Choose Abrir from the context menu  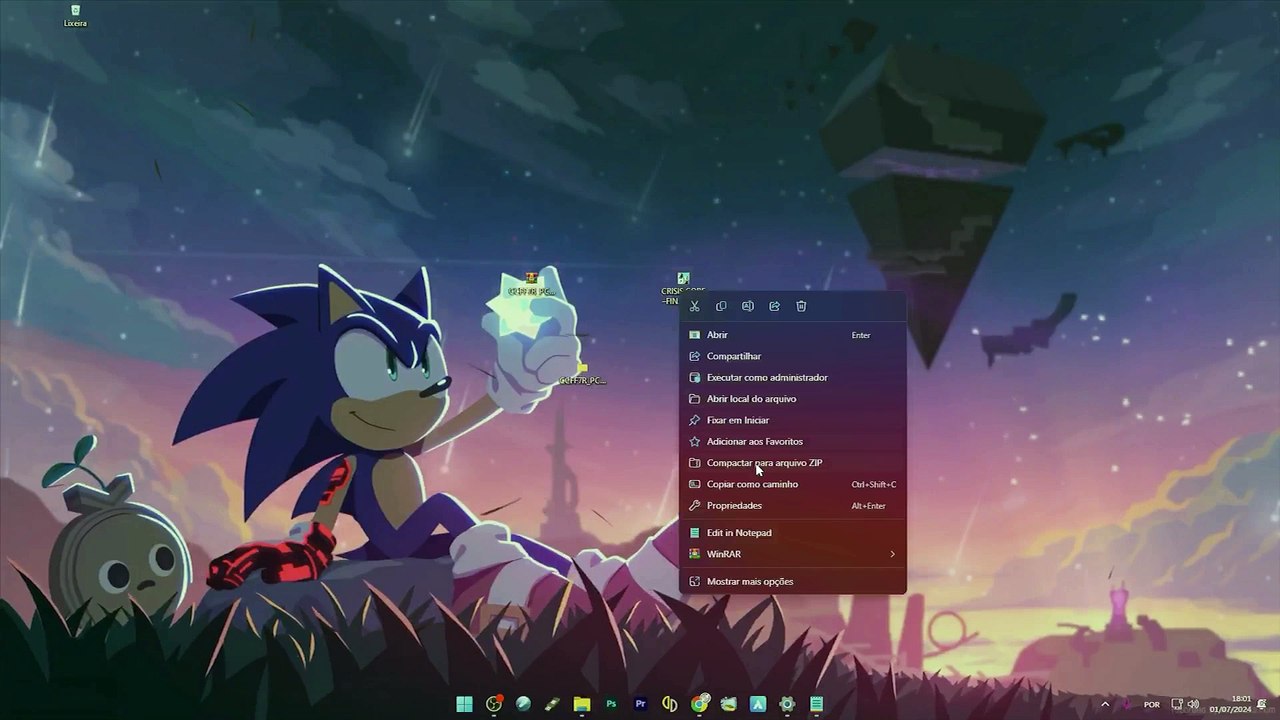pos(793,335)
